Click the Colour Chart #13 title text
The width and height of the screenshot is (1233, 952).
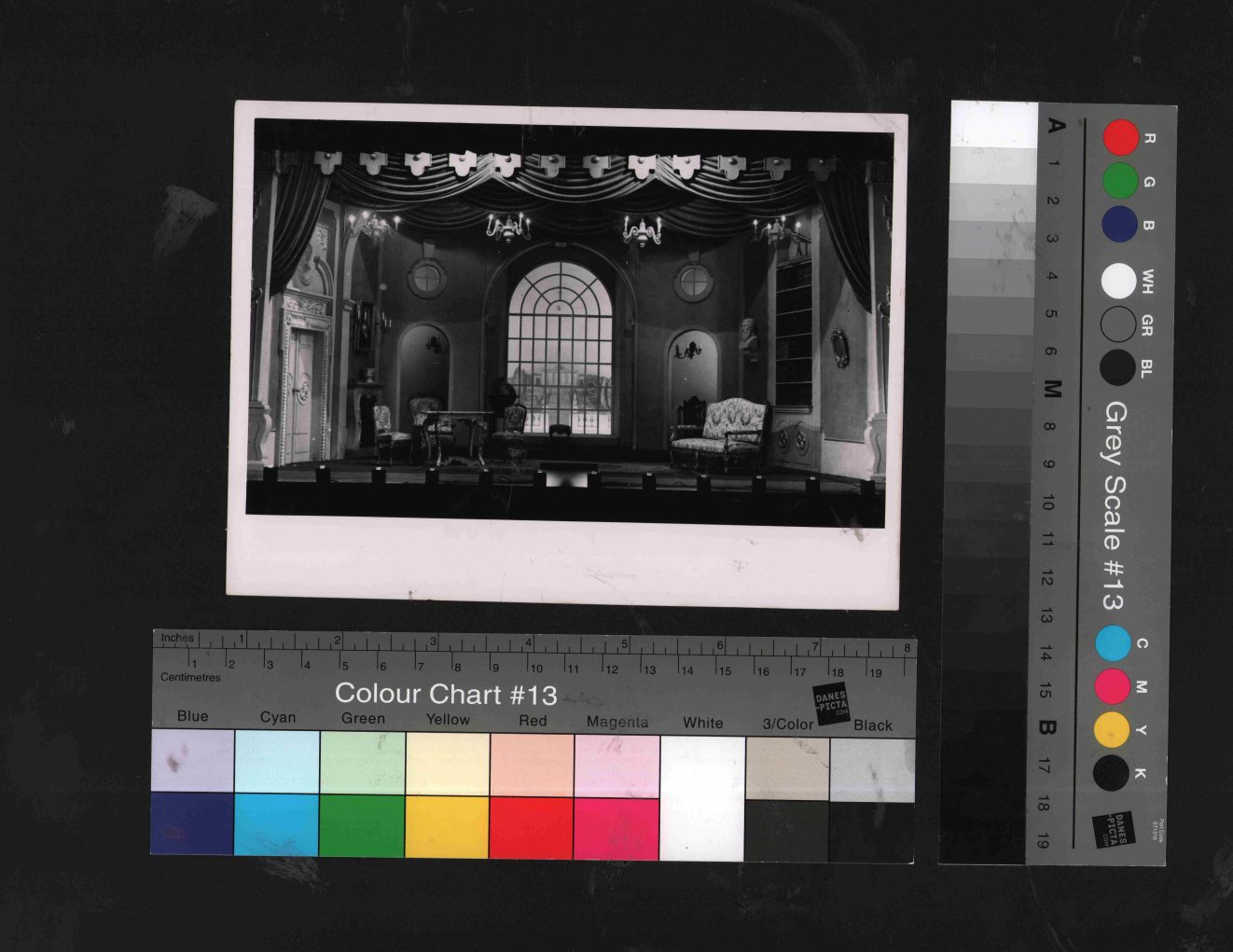pyautogui.click(x=446, y=694)
